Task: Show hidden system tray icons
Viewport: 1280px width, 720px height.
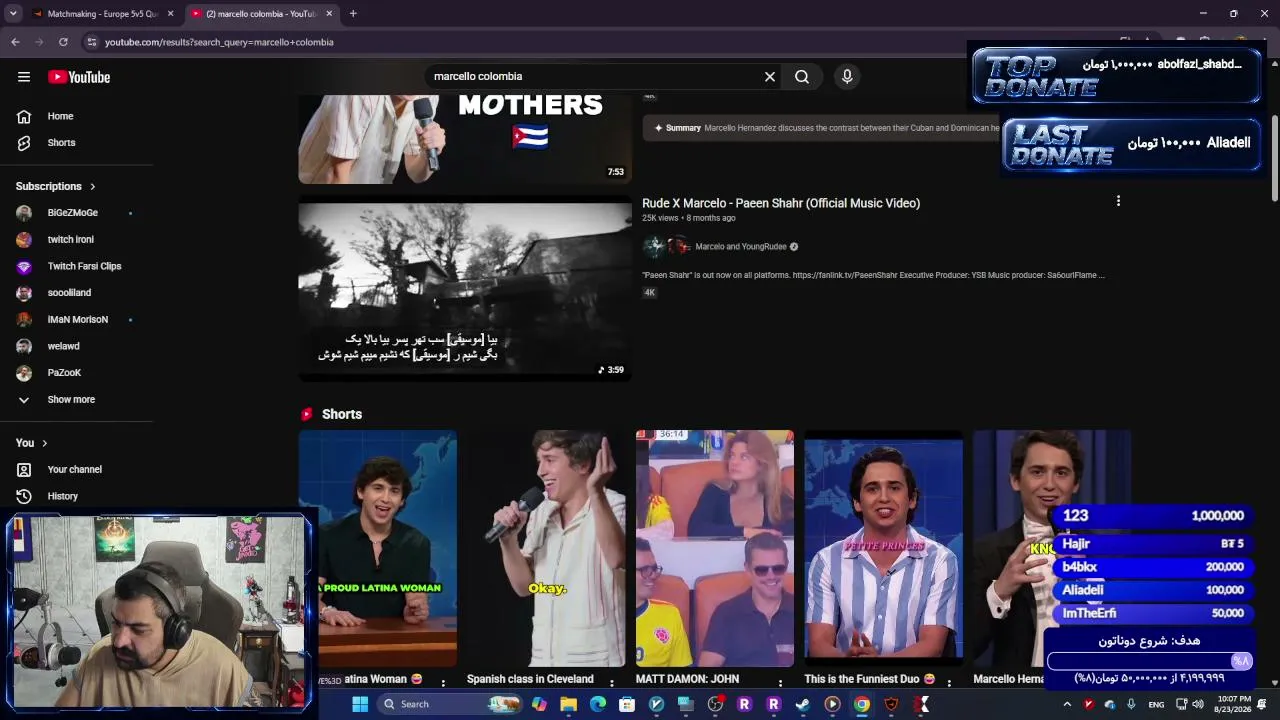Action: tap(1067, 704)
